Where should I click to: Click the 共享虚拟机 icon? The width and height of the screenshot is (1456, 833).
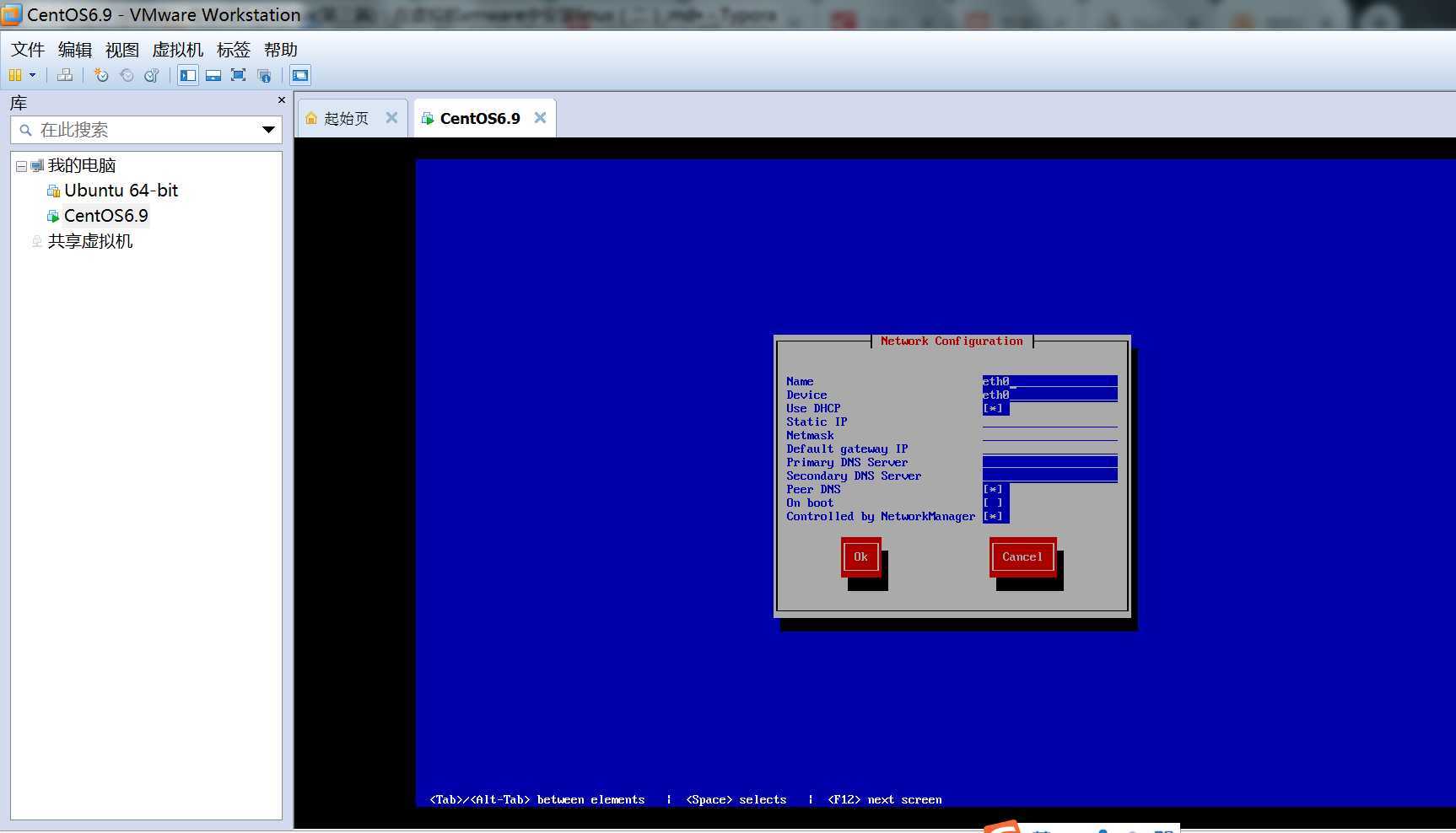(36, 242)
